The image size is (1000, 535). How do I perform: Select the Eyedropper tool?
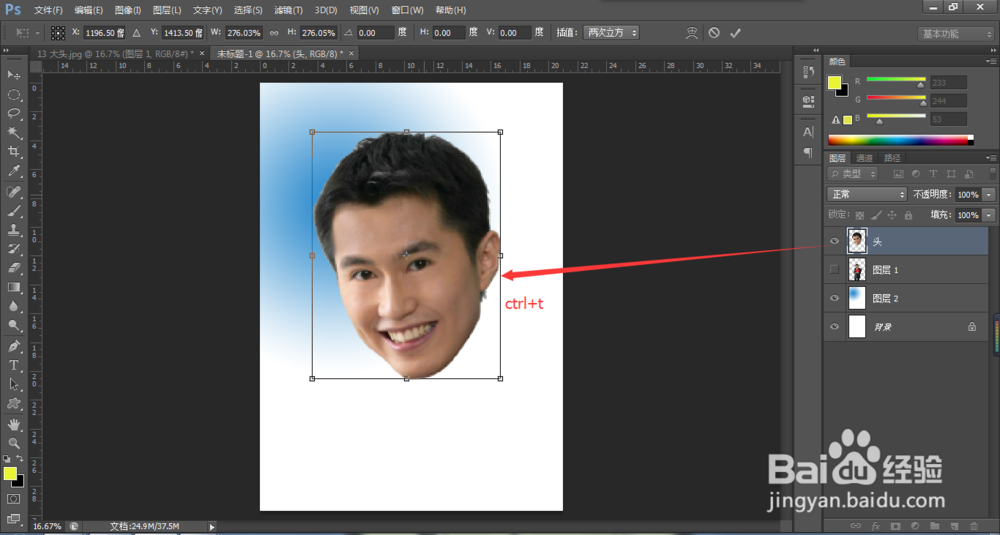pos(13,171)
